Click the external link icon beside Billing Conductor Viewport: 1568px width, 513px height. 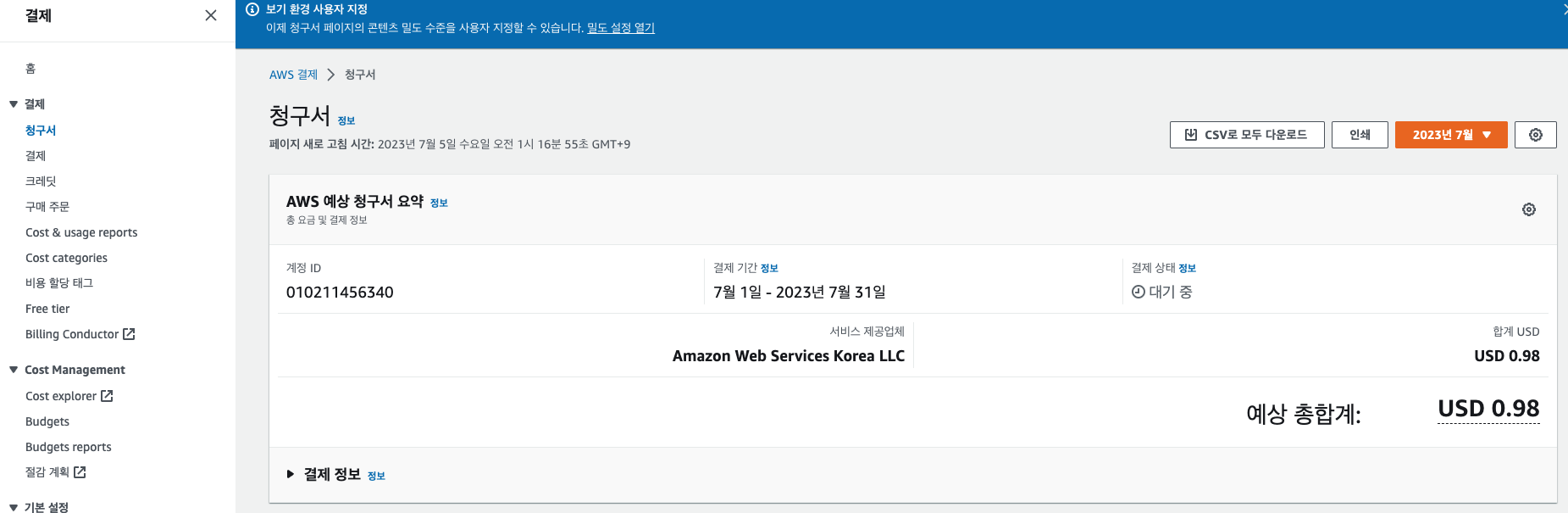click(x=129, y=334)
